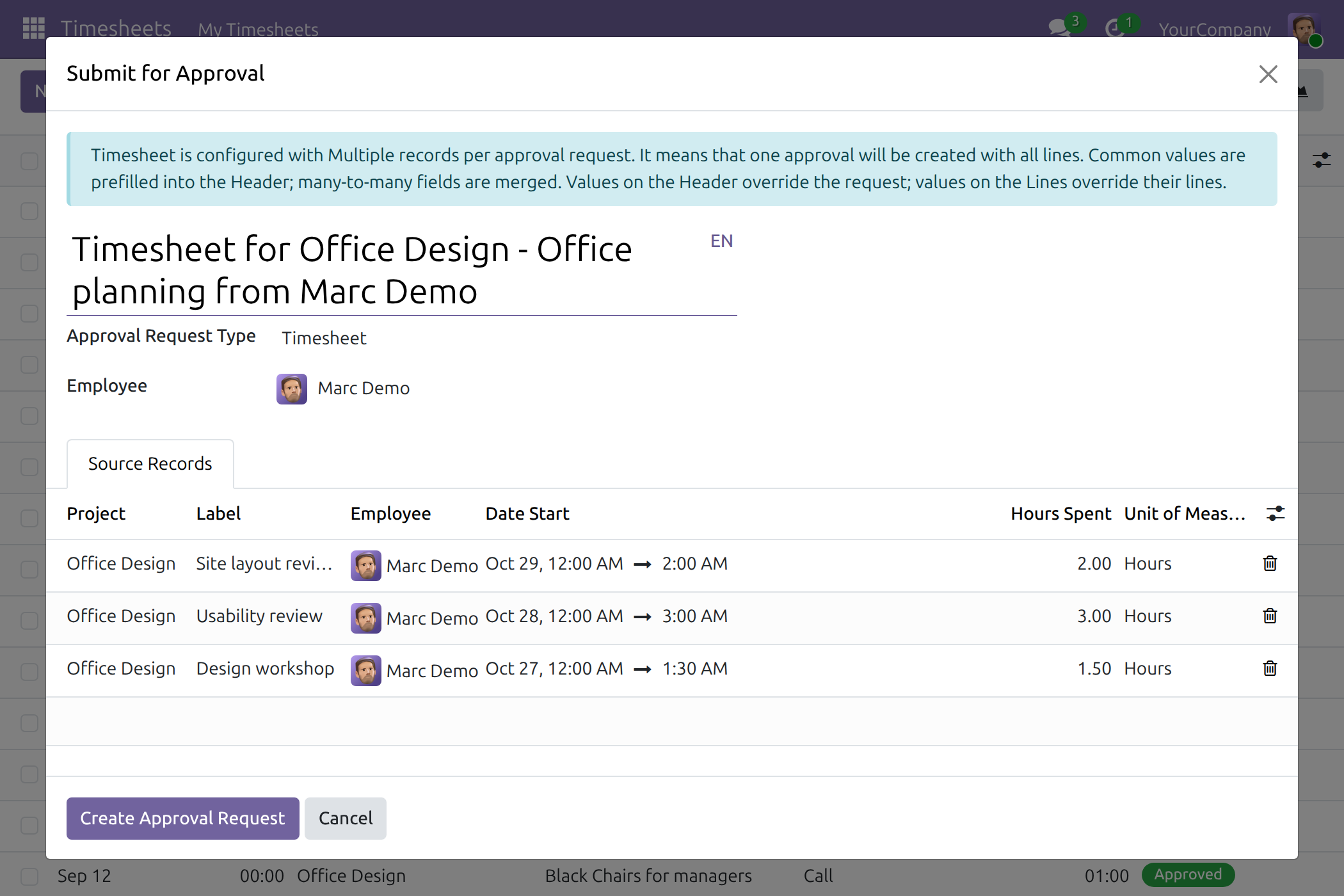The height and width of the screenshot is (896, 1344).
Task: Open Source Records column options icon
Action: point(1275,513)
